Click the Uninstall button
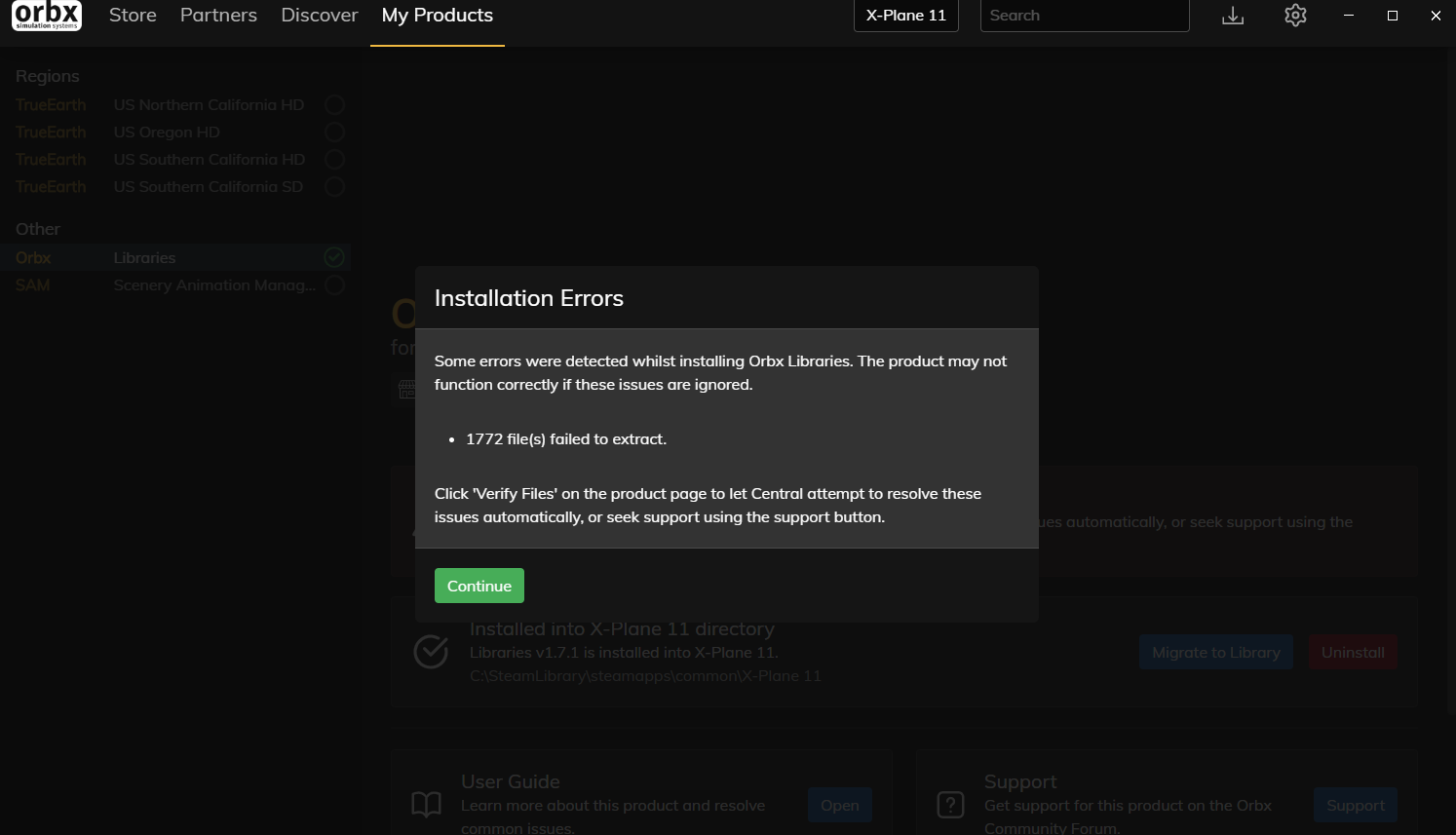Image resolution: width=1456 pixels, height=835 pixels. click(1353, 652)
